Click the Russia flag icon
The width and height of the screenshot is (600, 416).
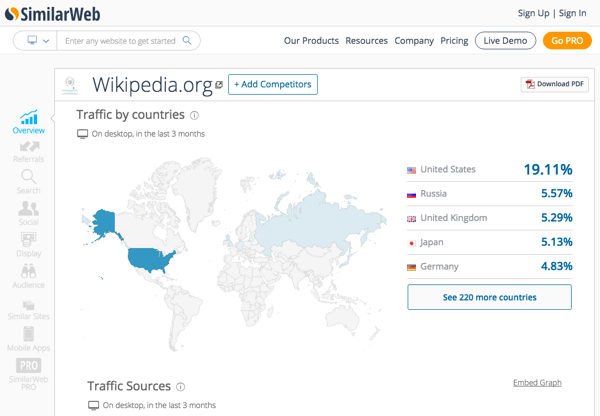pos(411,194)
